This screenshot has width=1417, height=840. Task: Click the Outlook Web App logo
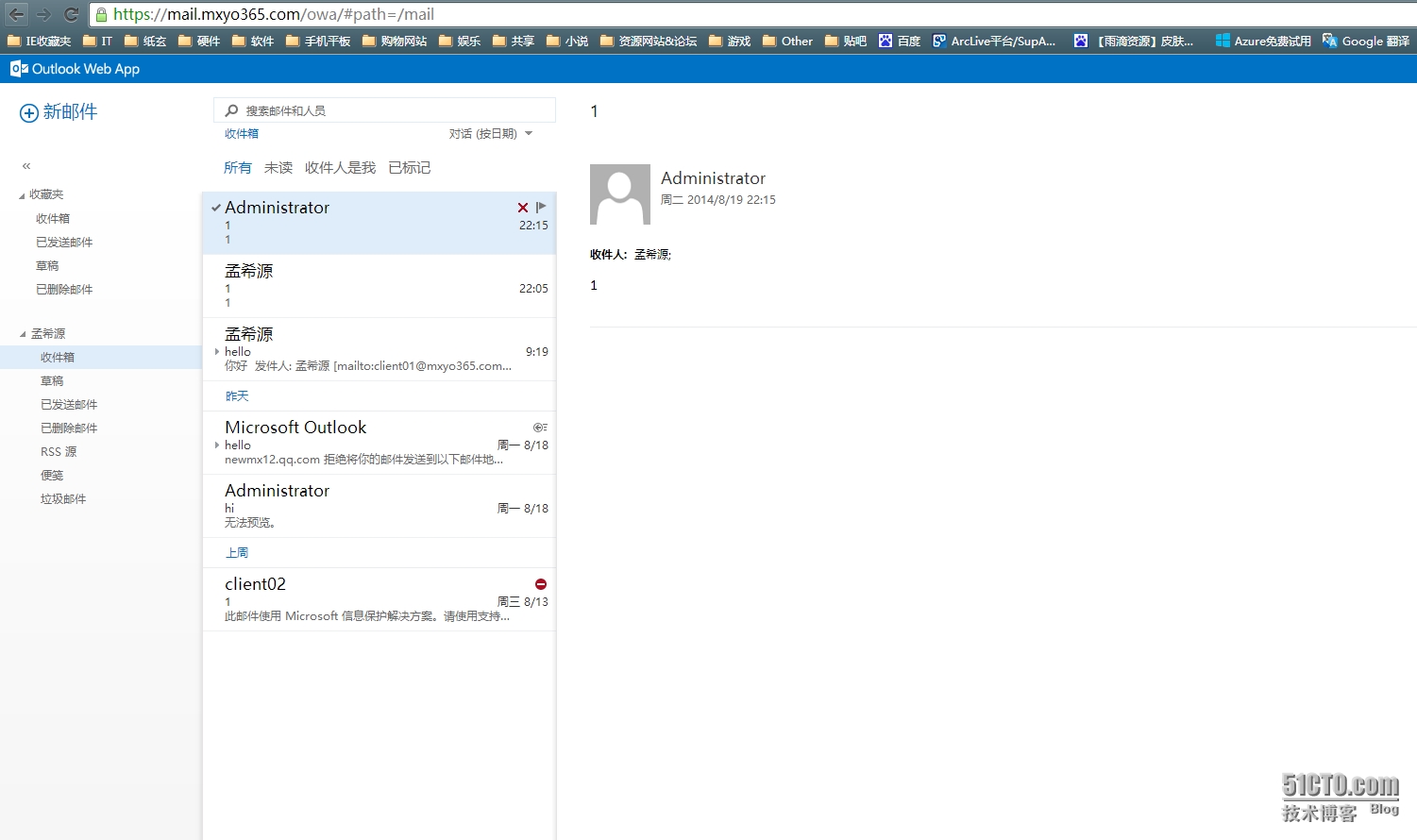click(x=19, y=69)
